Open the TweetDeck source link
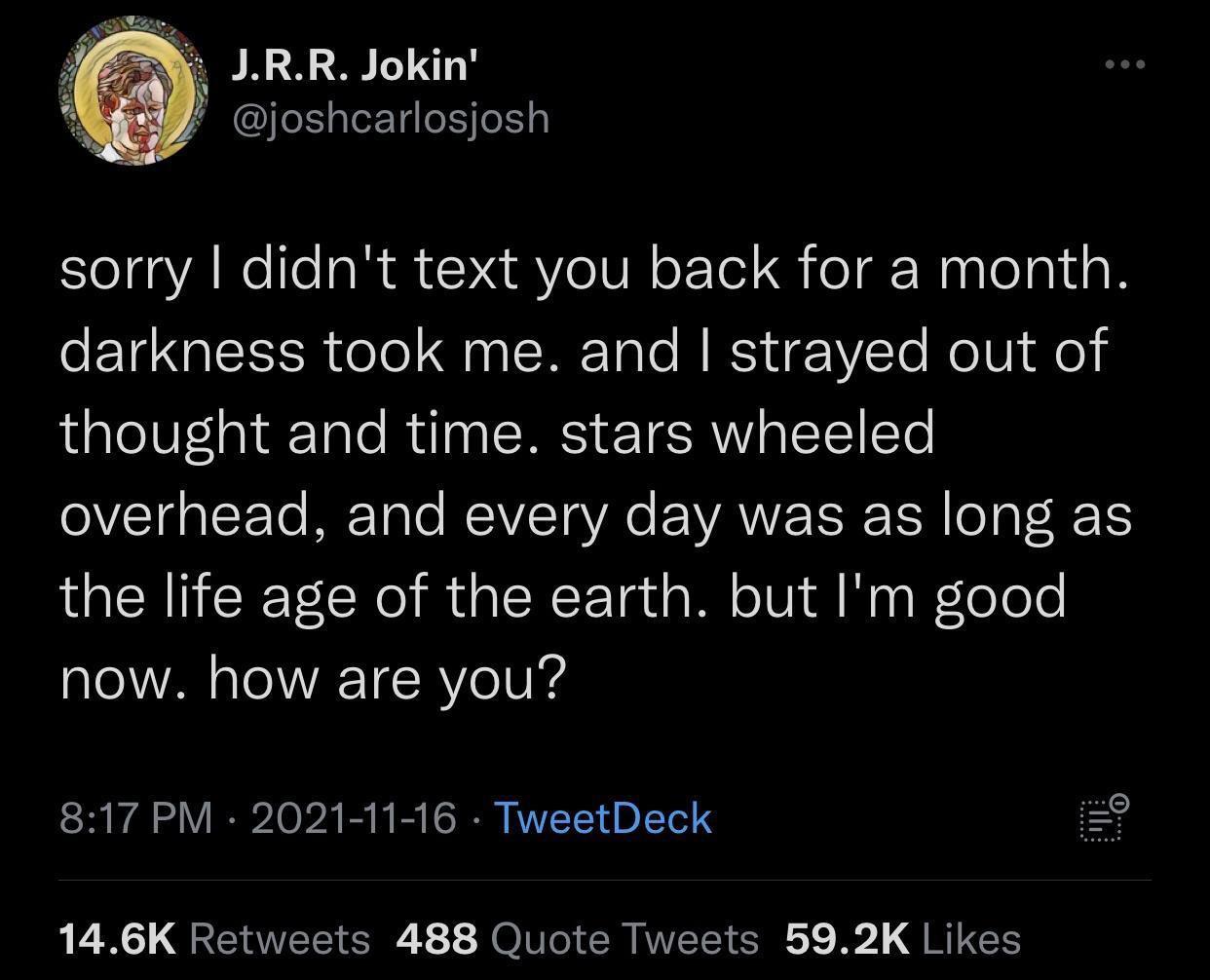 [603, 817]
